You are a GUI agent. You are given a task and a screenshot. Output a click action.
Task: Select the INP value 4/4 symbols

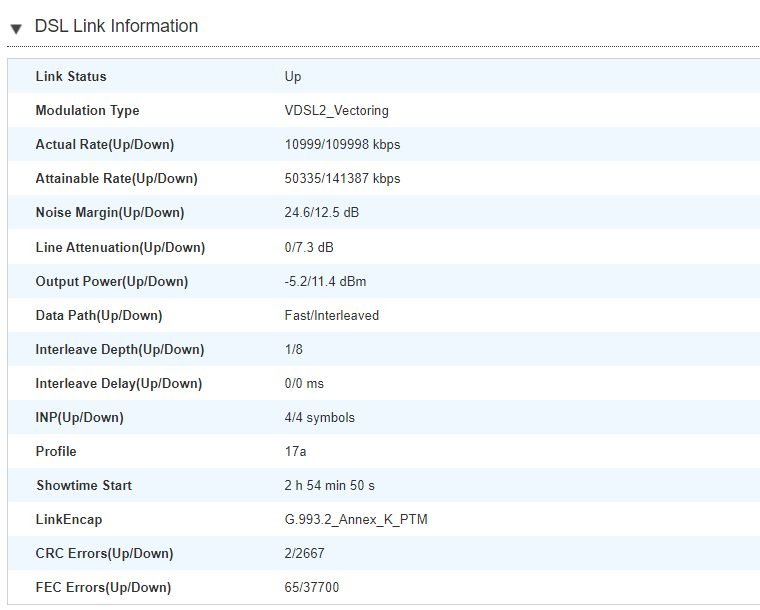point(319,418)
